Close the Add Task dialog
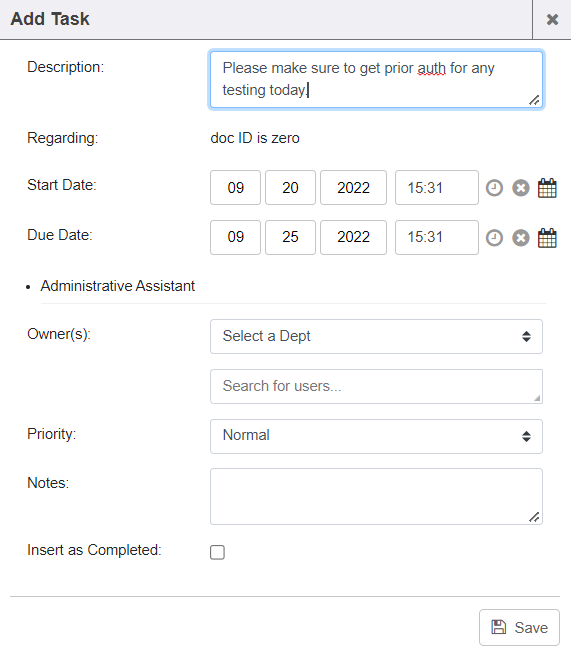The width and height of the screenshot is (571, 657). [552, 19]
